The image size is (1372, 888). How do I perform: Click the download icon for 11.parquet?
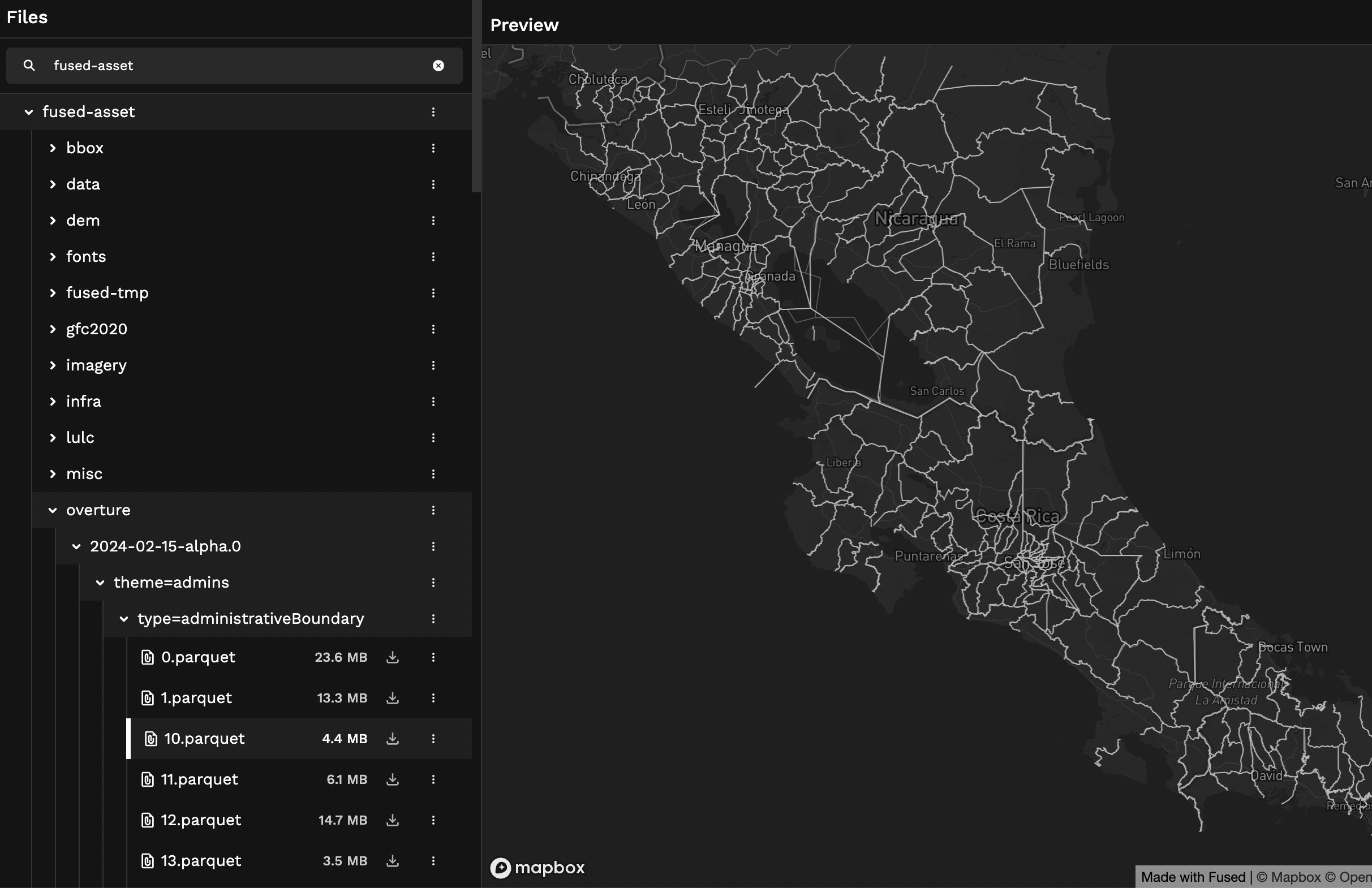pos(393,779)
